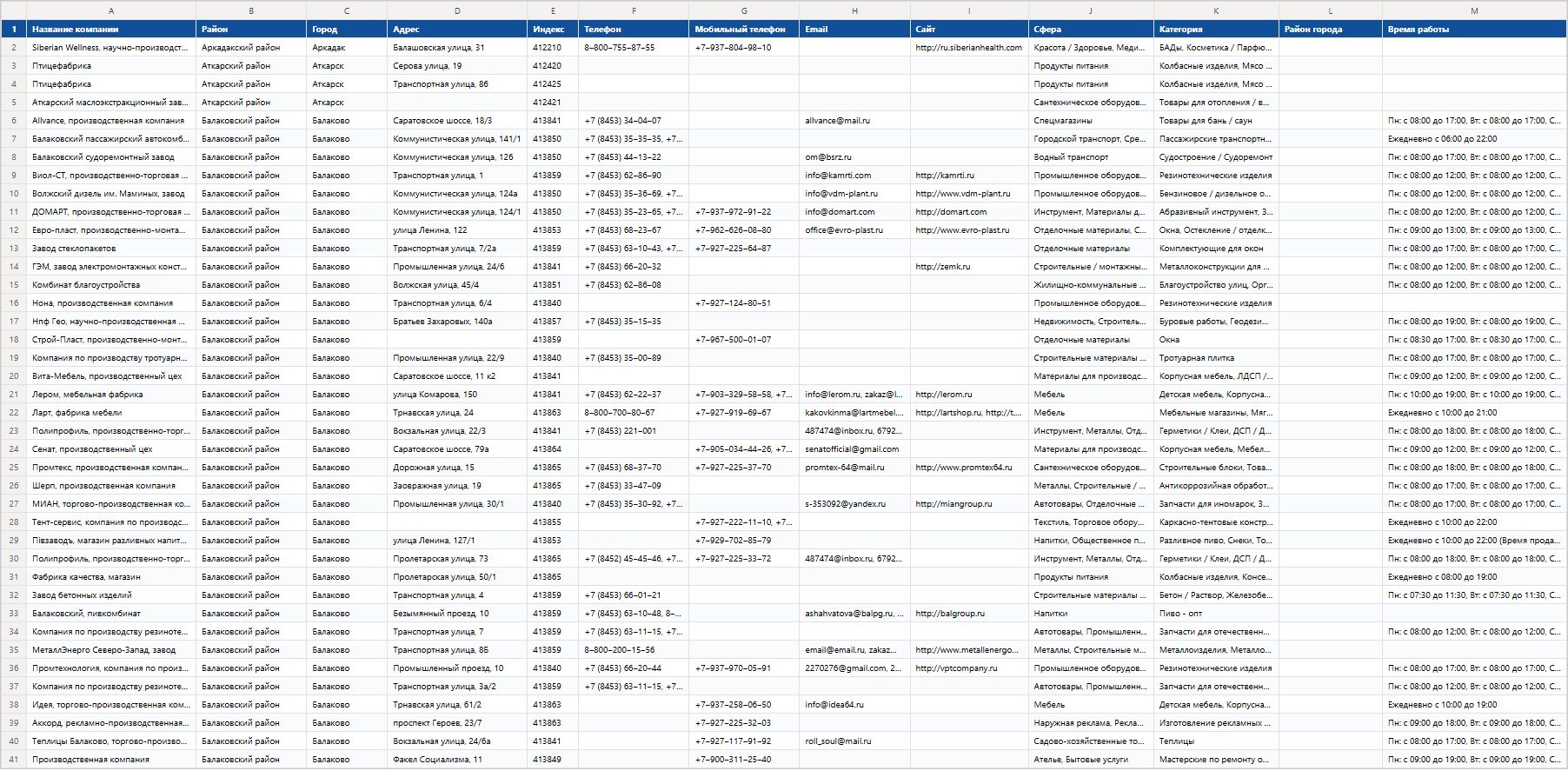Select the index cell 413855

click(x=553, y=522)
